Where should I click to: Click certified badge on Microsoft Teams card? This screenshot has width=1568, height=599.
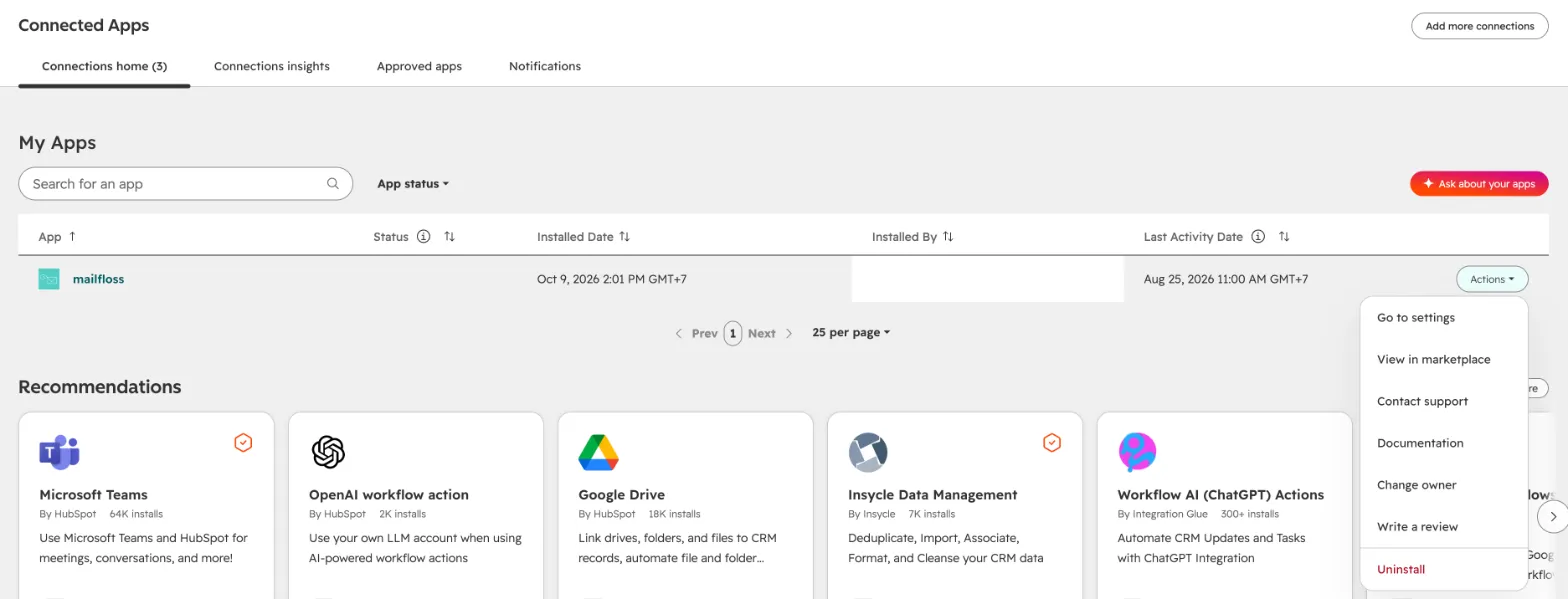(x=243, y=442)
